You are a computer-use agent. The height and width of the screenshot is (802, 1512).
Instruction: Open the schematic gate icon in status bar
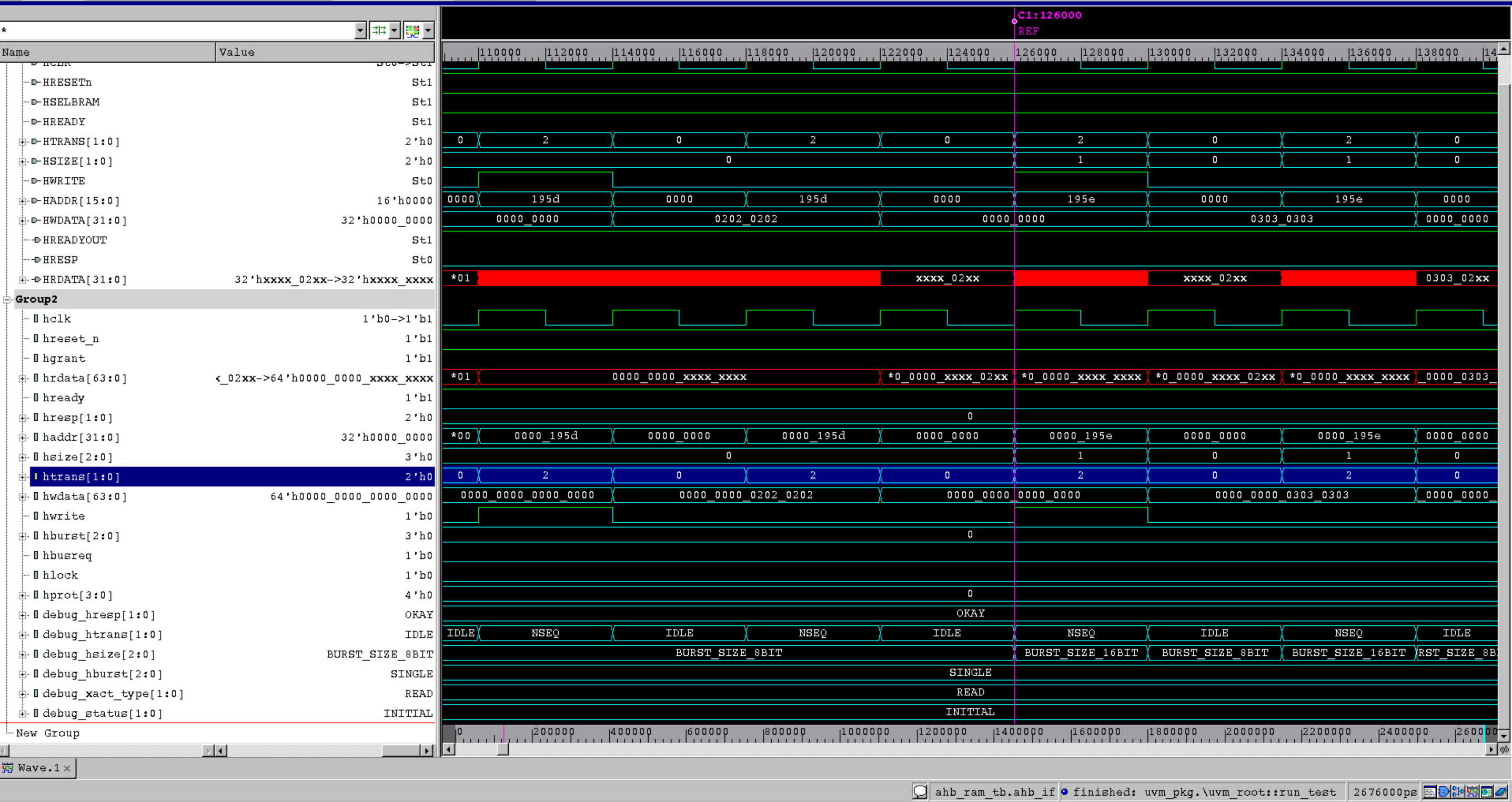tap(1444, 791)
